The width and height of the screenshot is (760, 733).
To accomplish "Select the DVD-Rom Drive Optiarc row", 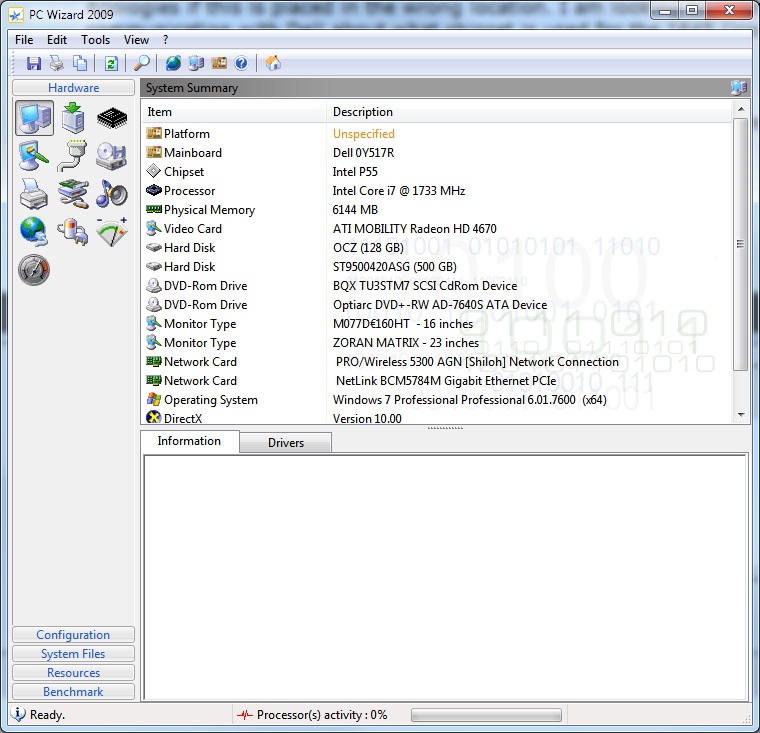I will click(x=436, y=304).
